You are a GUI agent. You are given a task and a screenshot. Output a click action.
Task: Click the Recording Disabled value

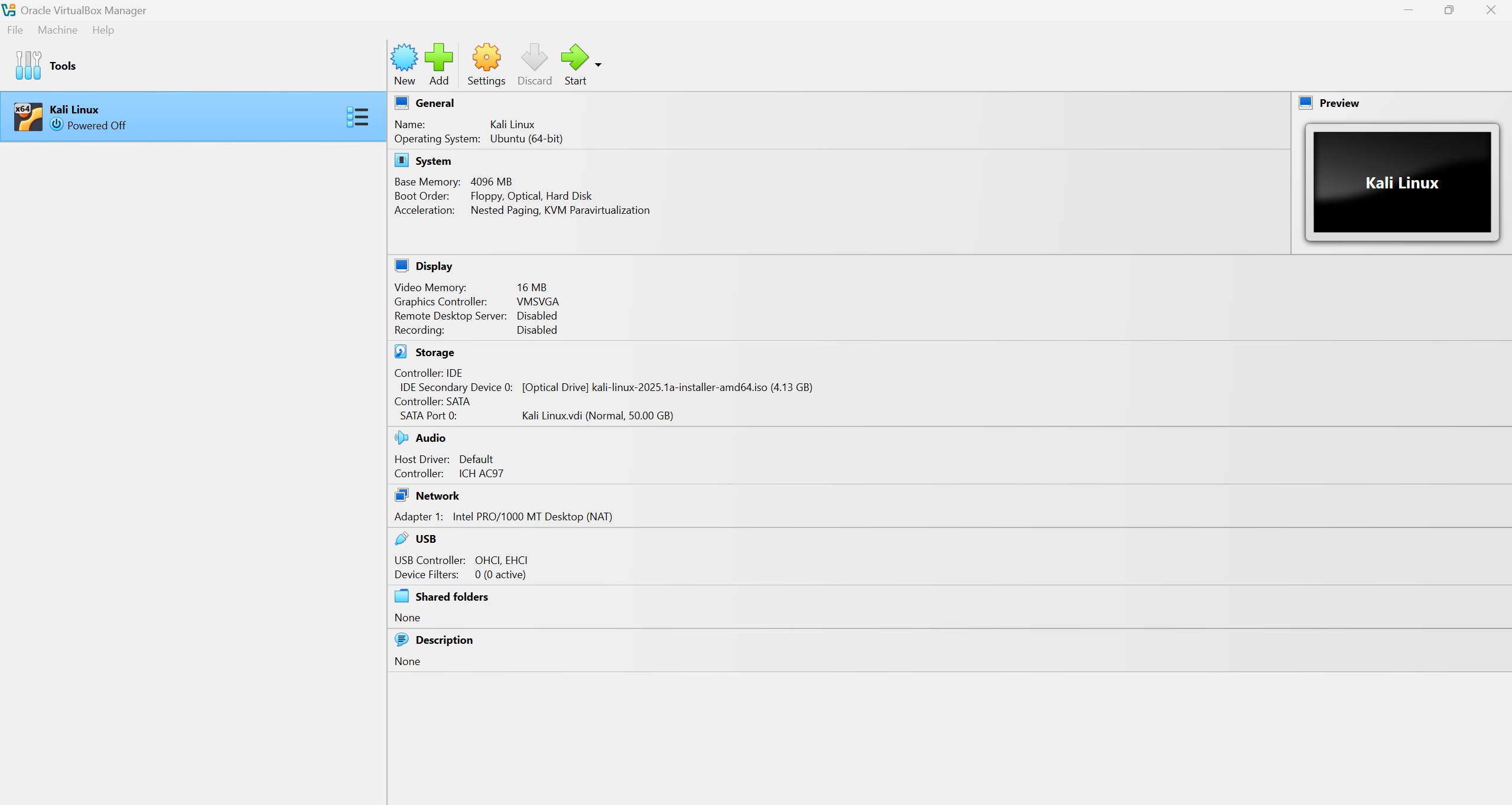[x=536, y=330]
